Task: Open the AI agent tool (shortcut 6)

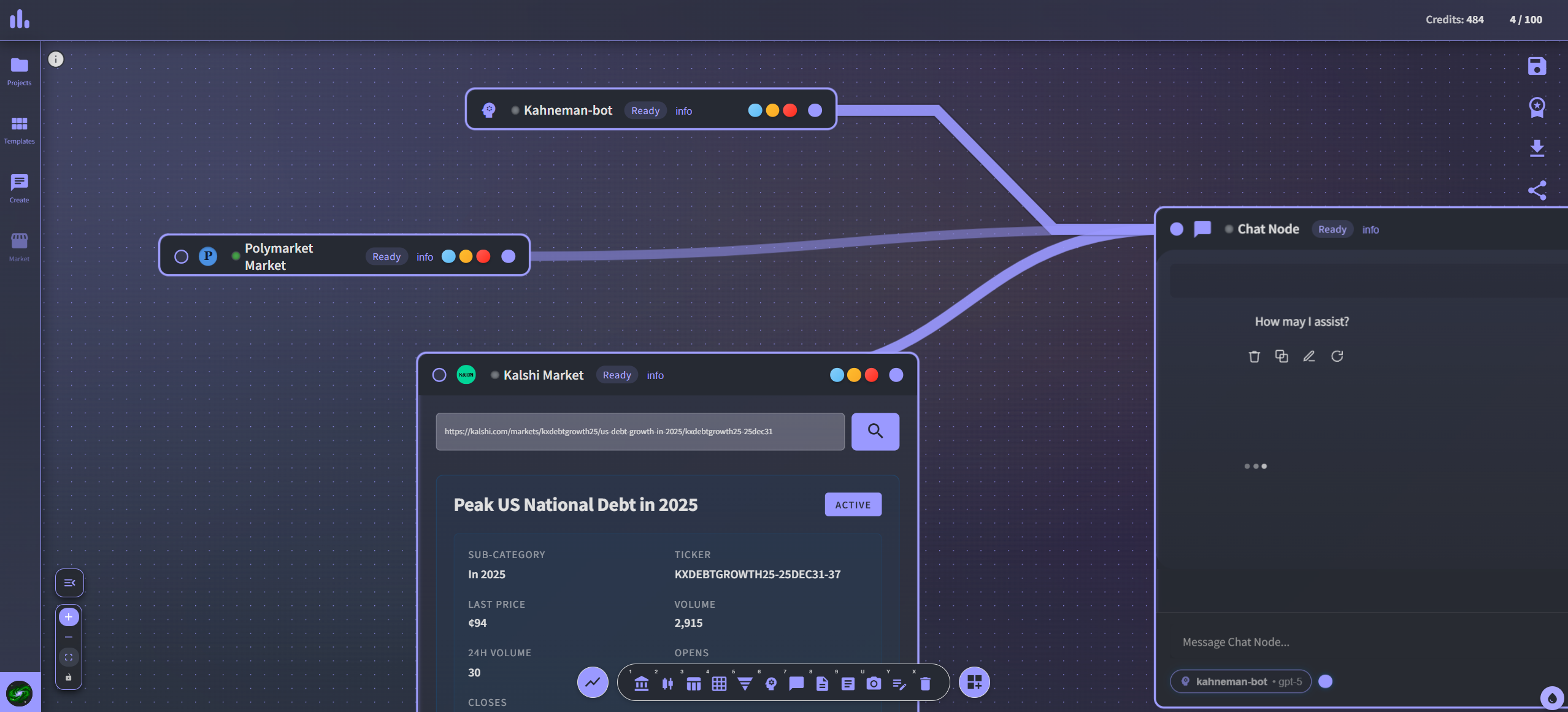Action: coord(771,683)
